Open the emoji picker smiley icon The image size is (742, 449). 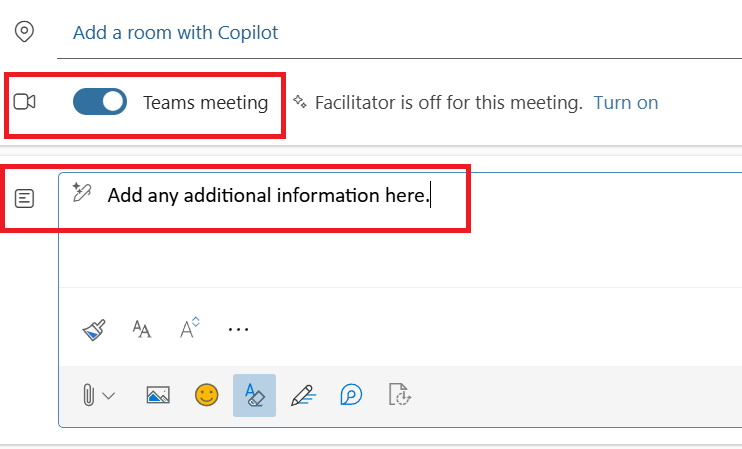click(x=207, y=395)
